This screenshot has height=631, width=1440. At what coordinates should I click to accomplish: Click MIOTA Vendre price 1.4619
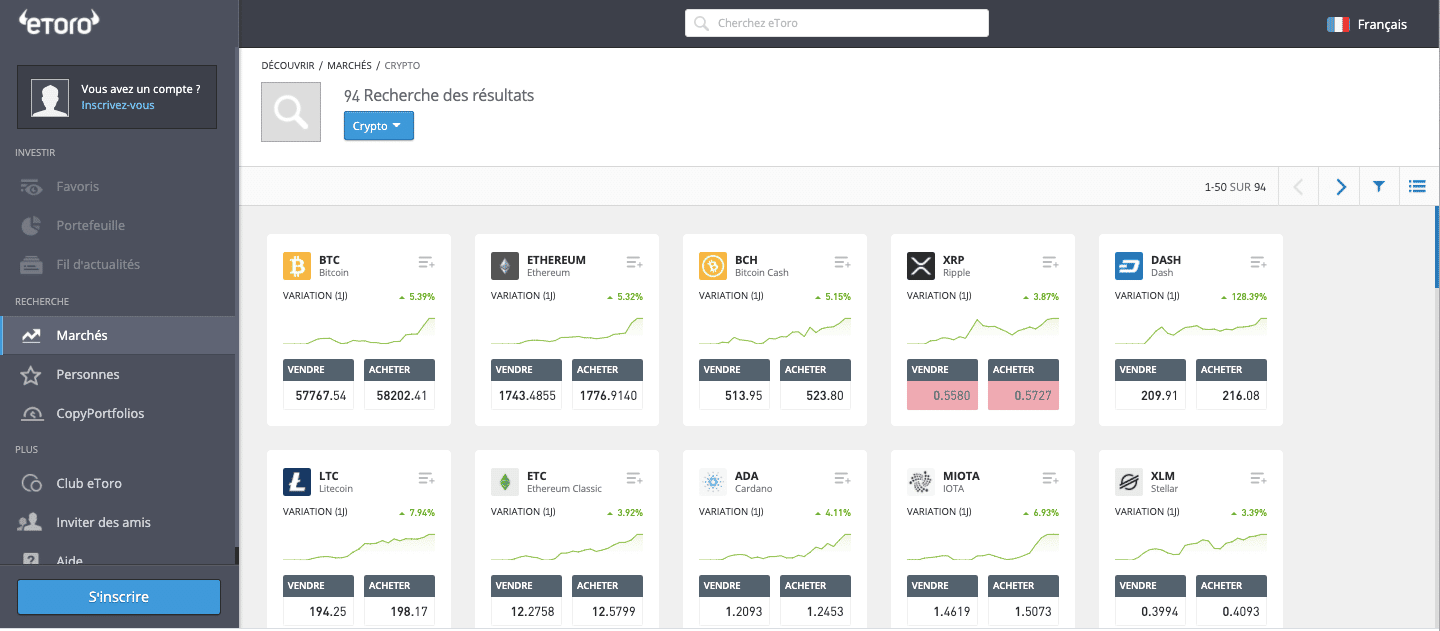(x=943, y=612)
